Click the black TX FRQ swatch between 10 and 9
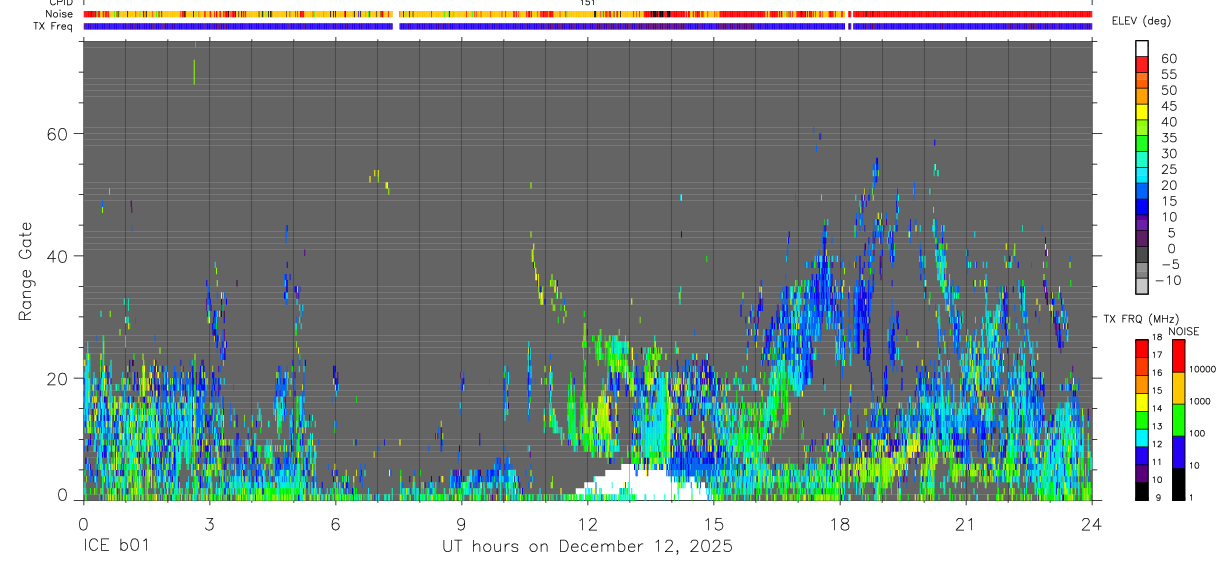 pos(1142,491)
